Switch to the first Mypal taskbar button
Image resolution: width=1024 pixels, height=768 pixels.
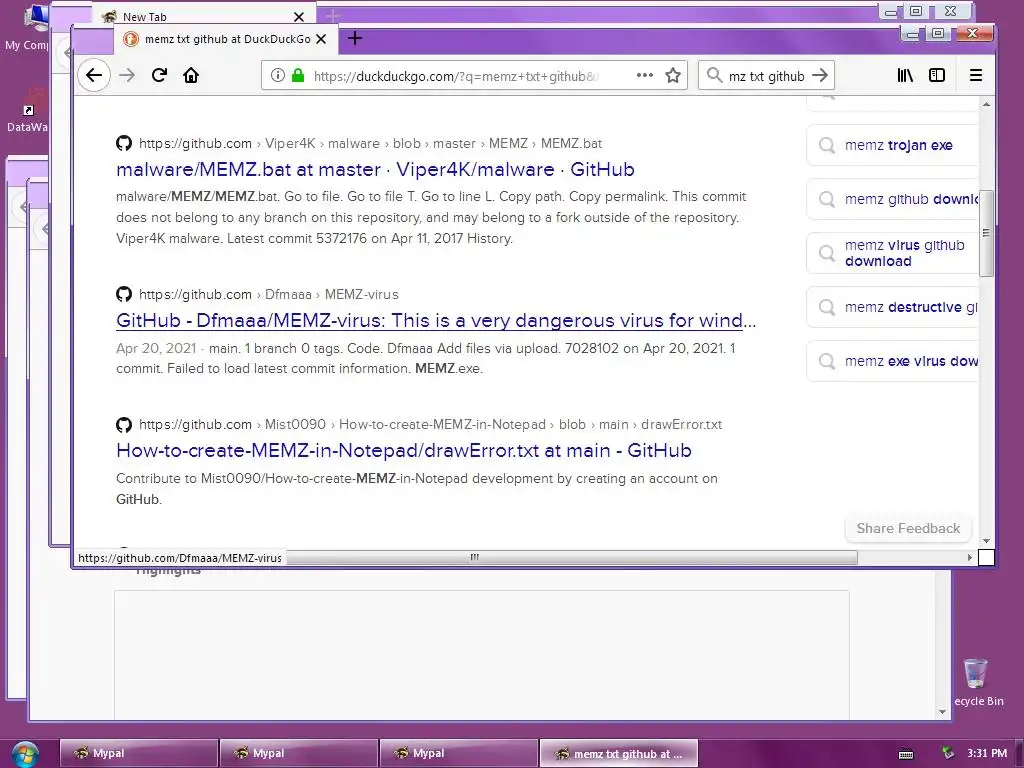[x=138, y=754]
